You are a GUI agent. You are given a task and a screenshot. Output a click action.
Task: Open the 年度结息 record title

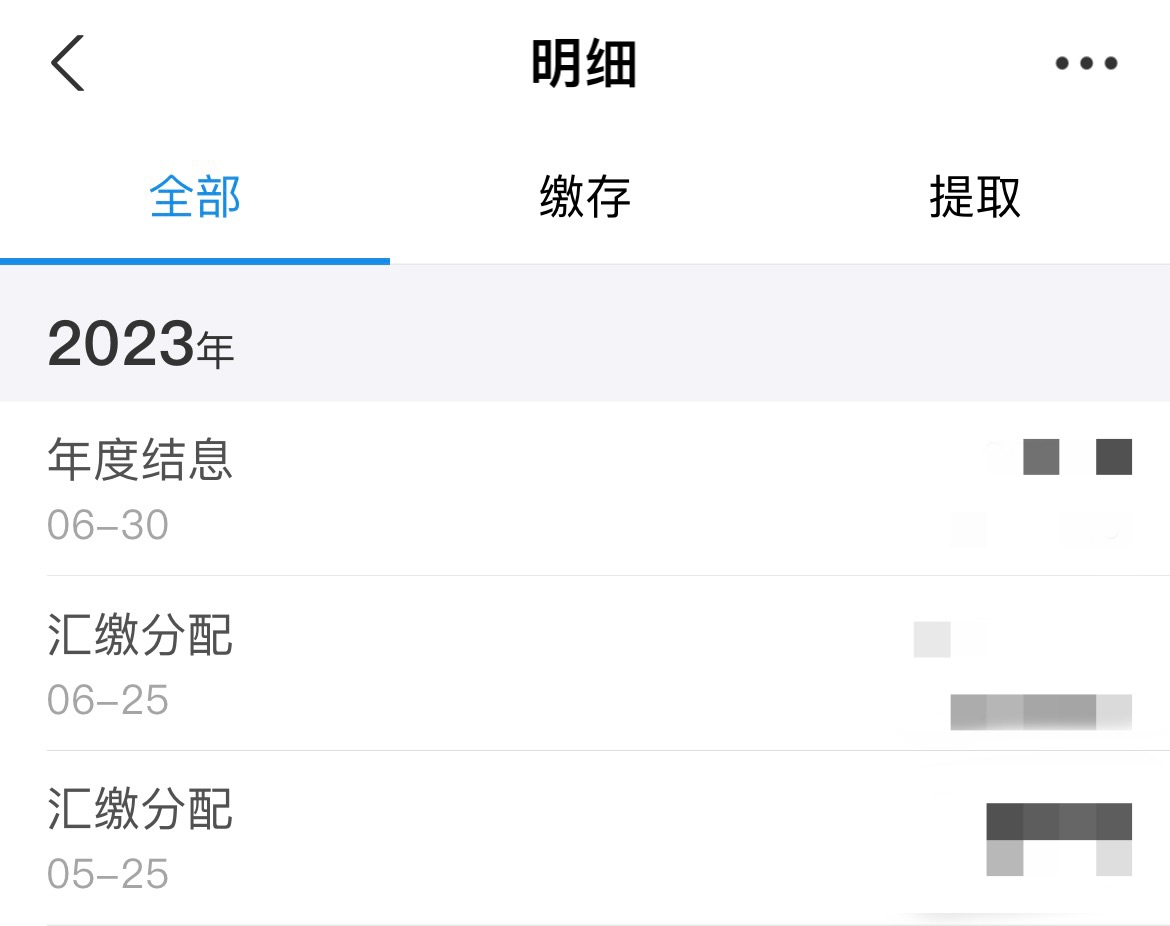click(x=140, y=459)
